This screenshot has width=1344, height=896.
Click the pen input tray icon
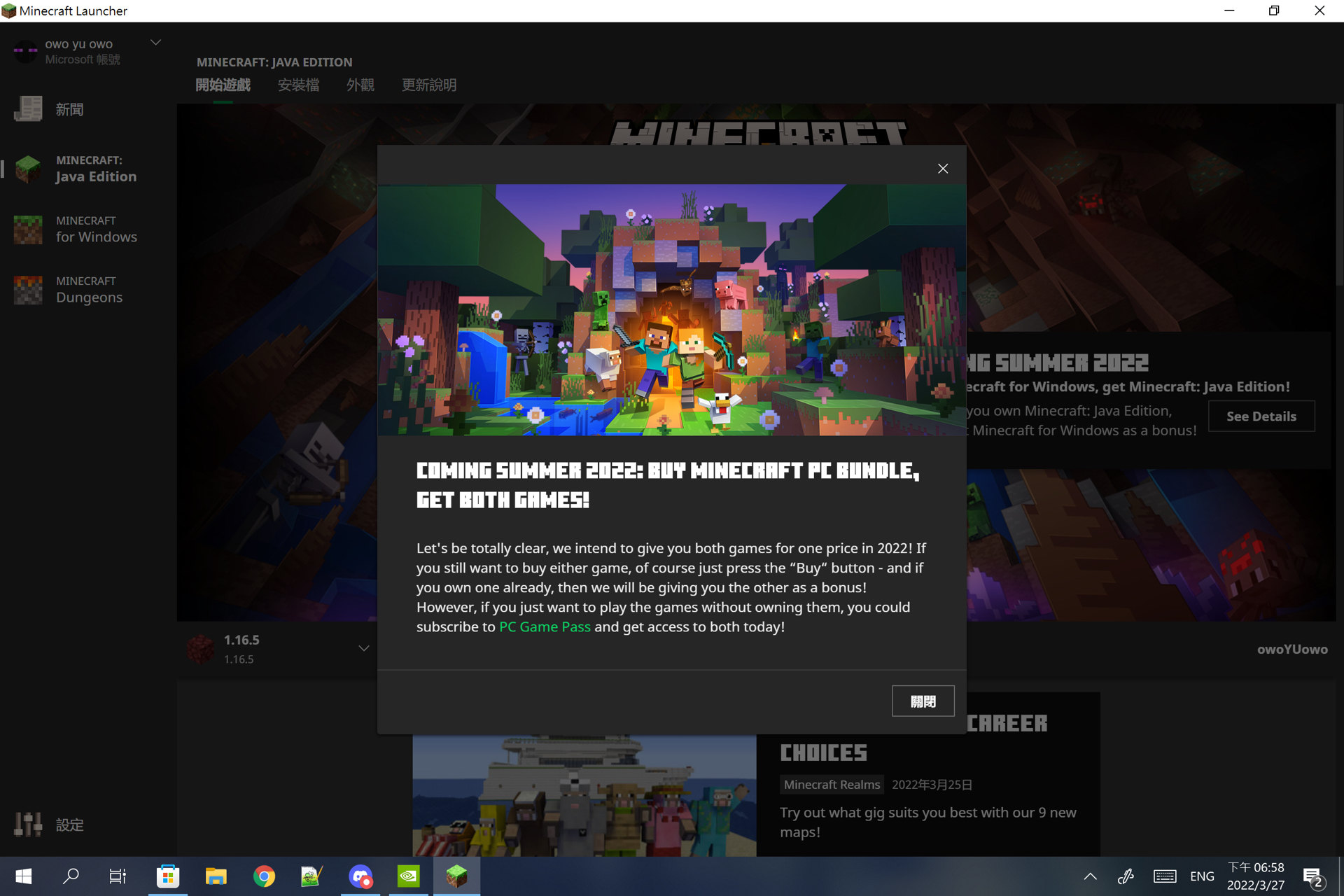coord(1126,876)
